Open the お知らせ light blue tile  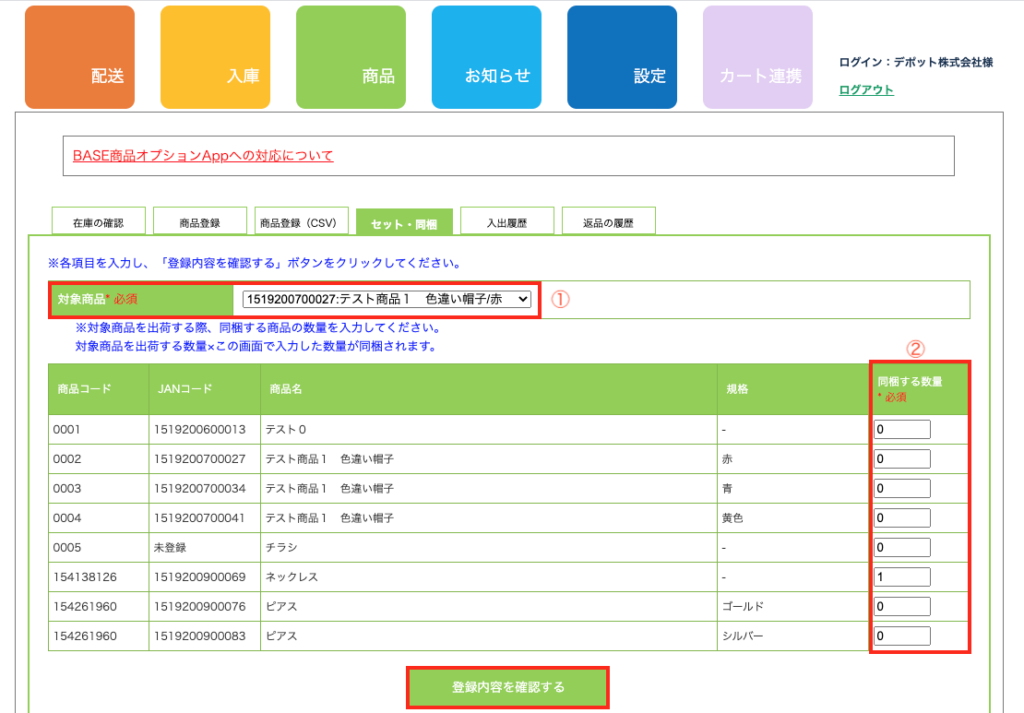pos(486,57)
